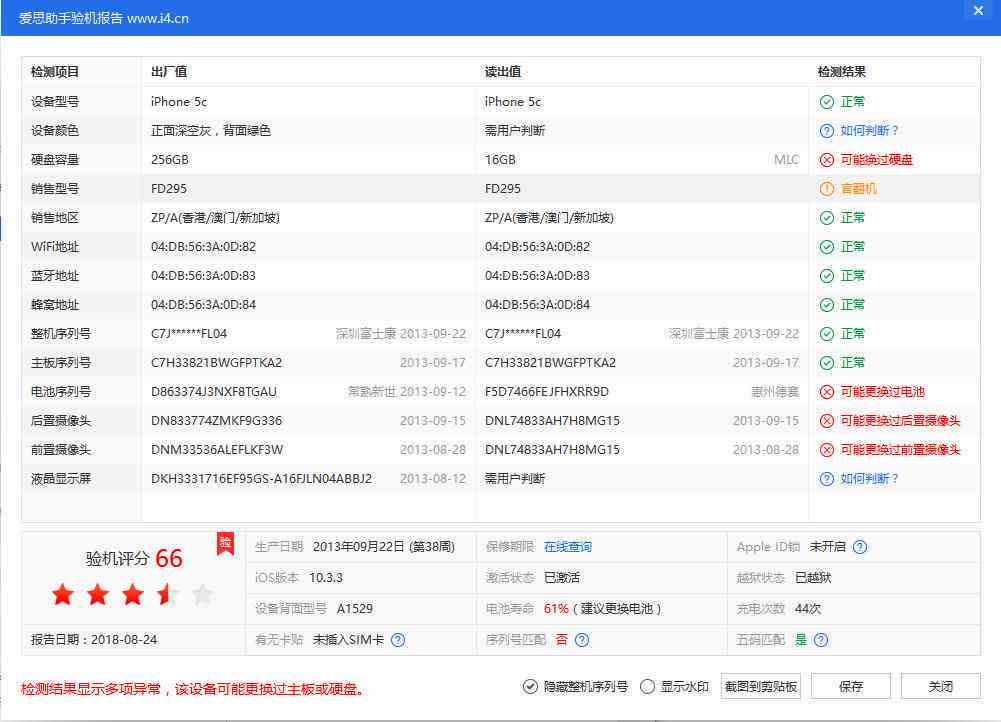Click the 已激活 activation status
Image resolution: width=1001 pixels, height=722 pixels.
(x=562, y=578)
